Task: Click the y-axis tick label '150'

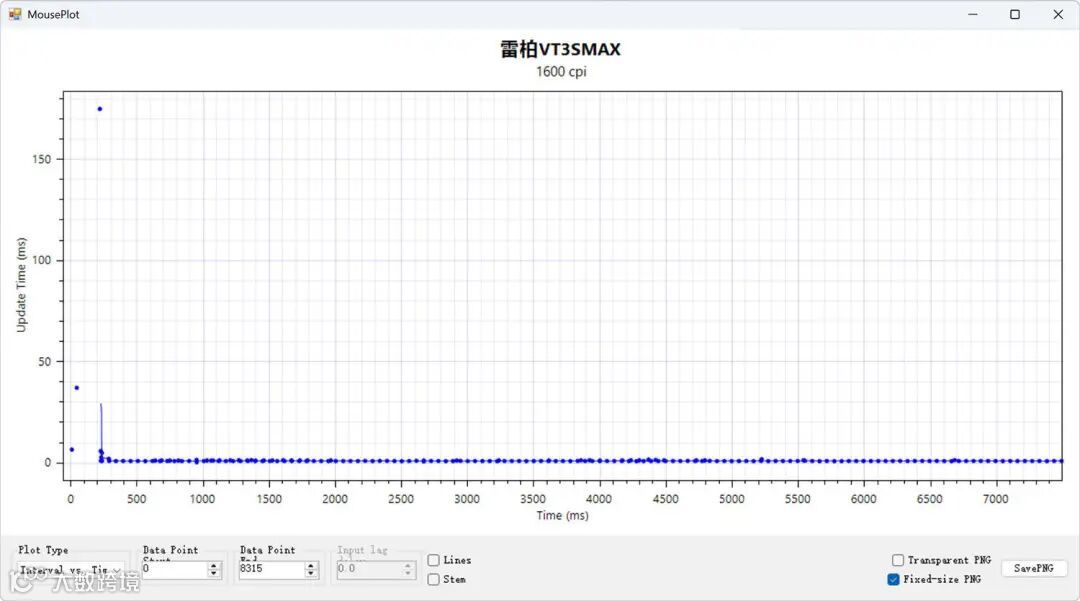Action: coord(41,159)
